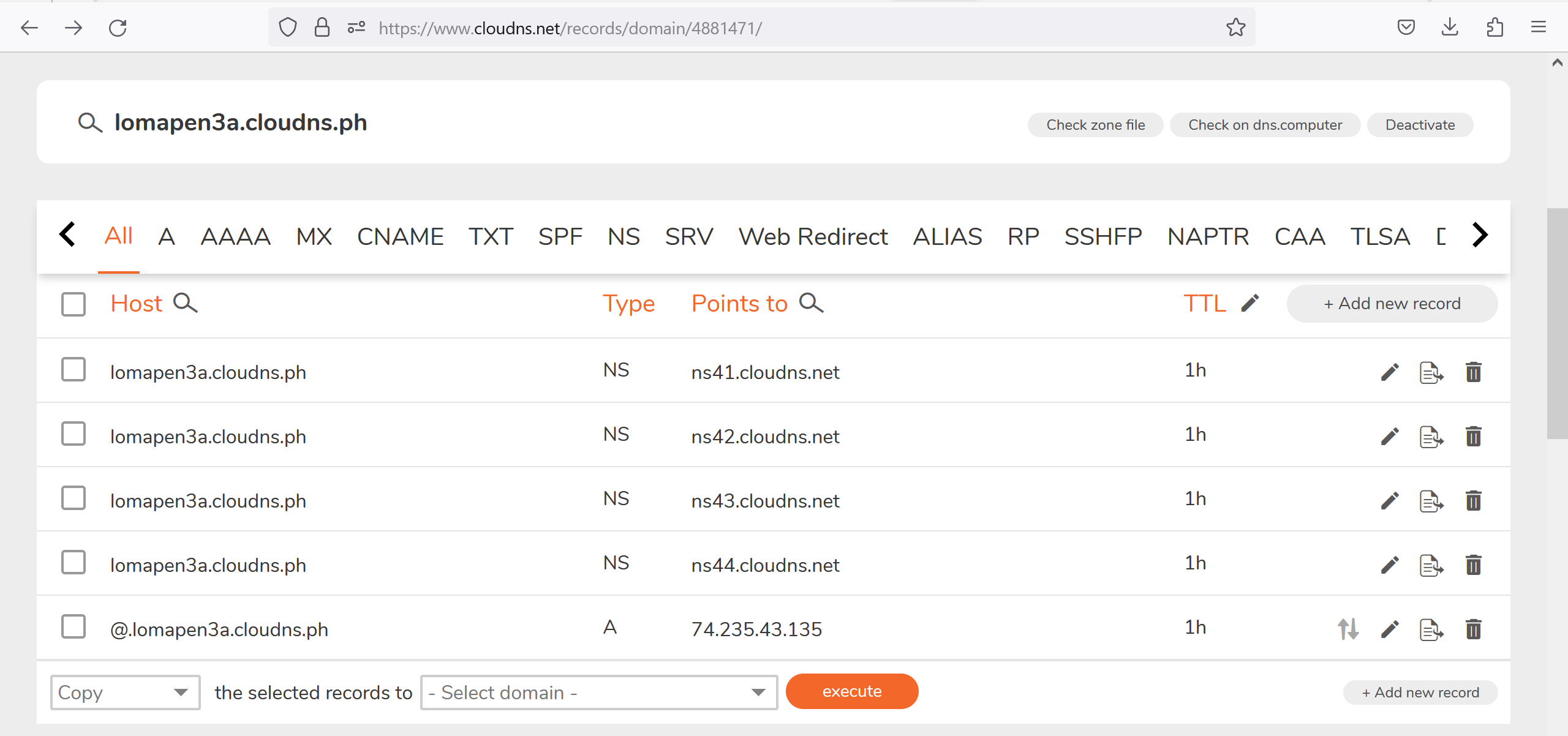Switch to the CNAME record type tab
1568x736 pixels.
(x=400, y=236)
